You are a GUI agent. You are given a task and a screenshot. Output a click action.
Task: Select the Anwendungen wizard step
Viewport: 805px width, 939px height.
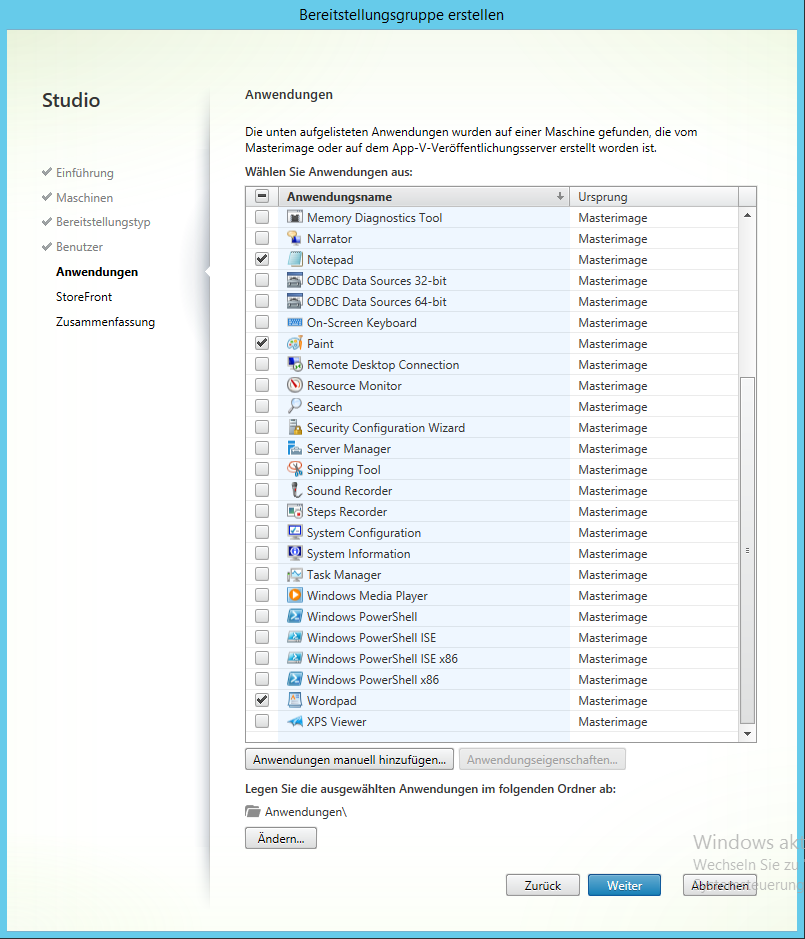pyautogui.click(x=97, y=272)
